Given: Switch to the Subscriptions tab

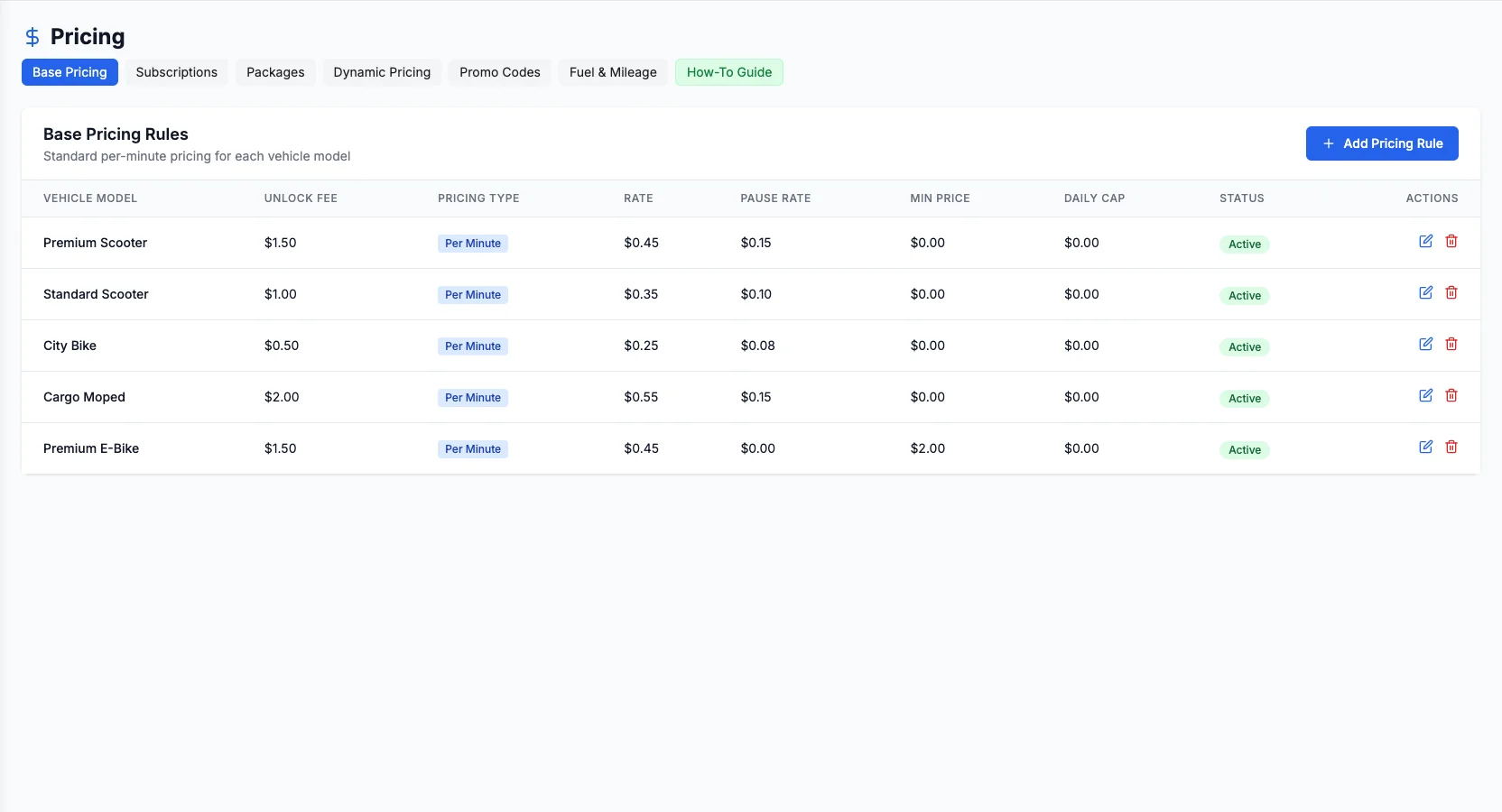Looking at the screenshot, I should (177, 72).
